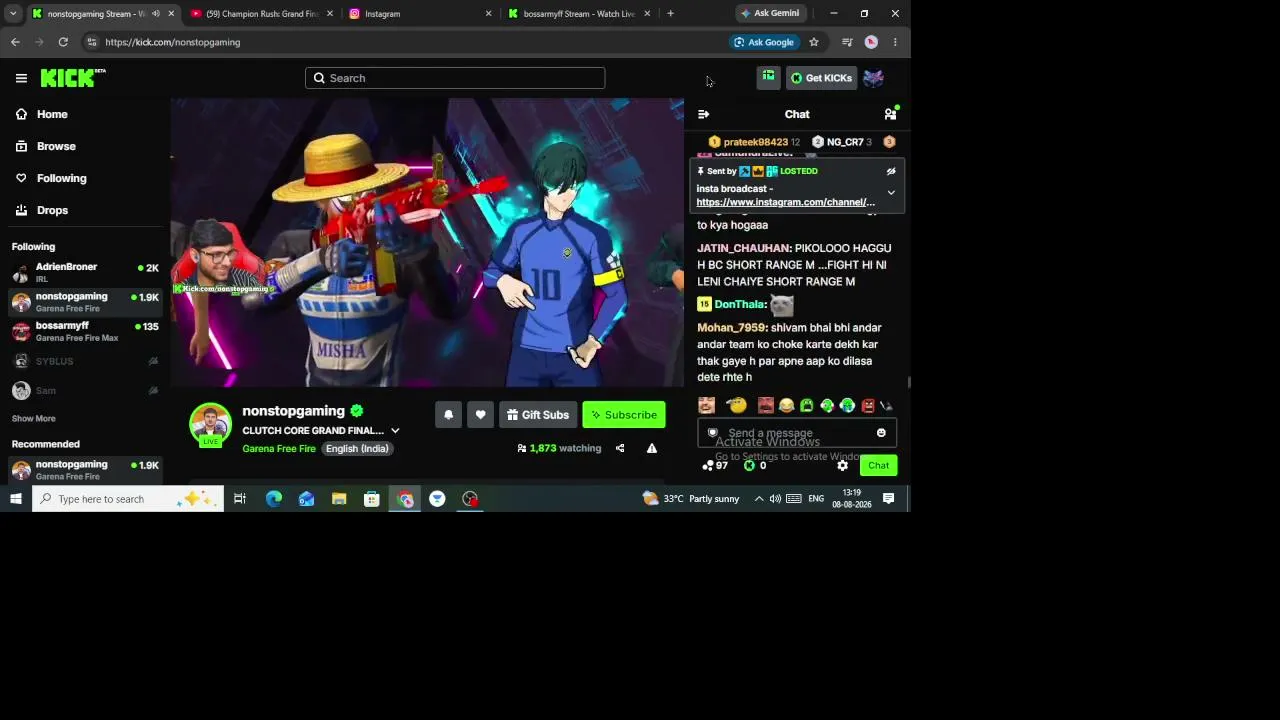1280x720 pixels.
Task: Open a new browser tab
Action: 670,14
